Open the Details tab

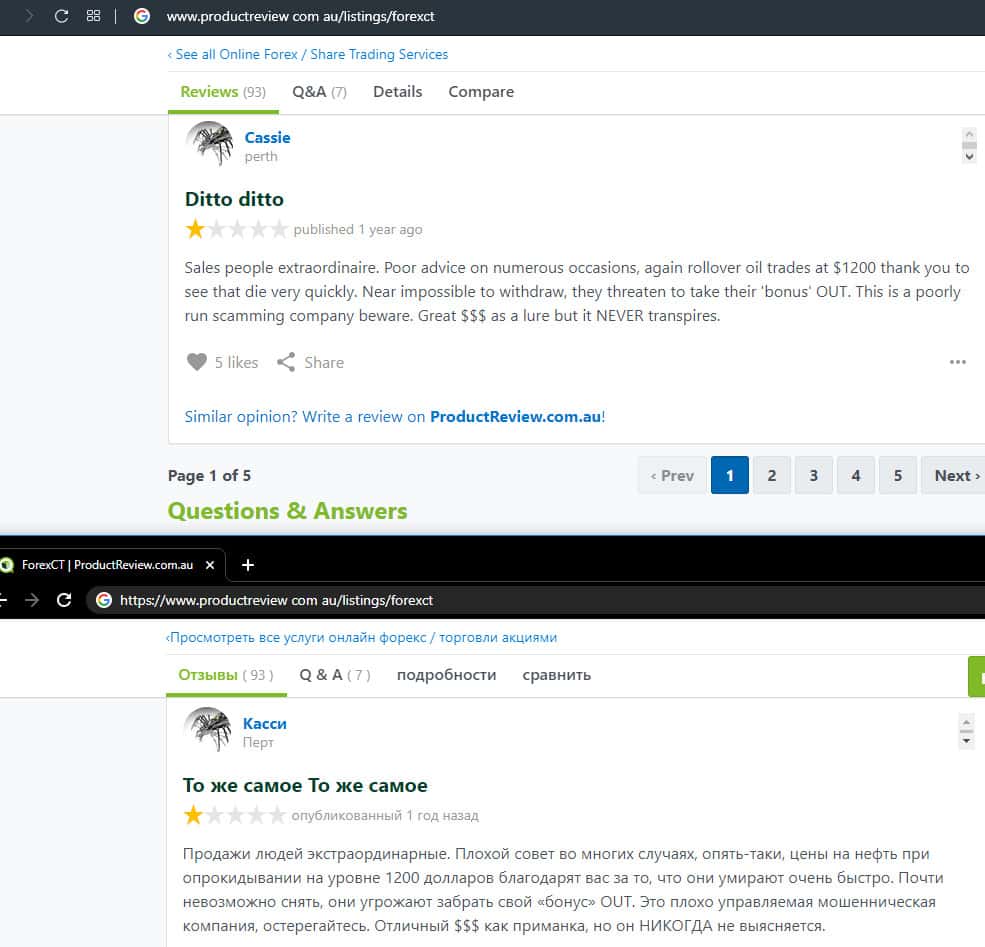(398, 92)
